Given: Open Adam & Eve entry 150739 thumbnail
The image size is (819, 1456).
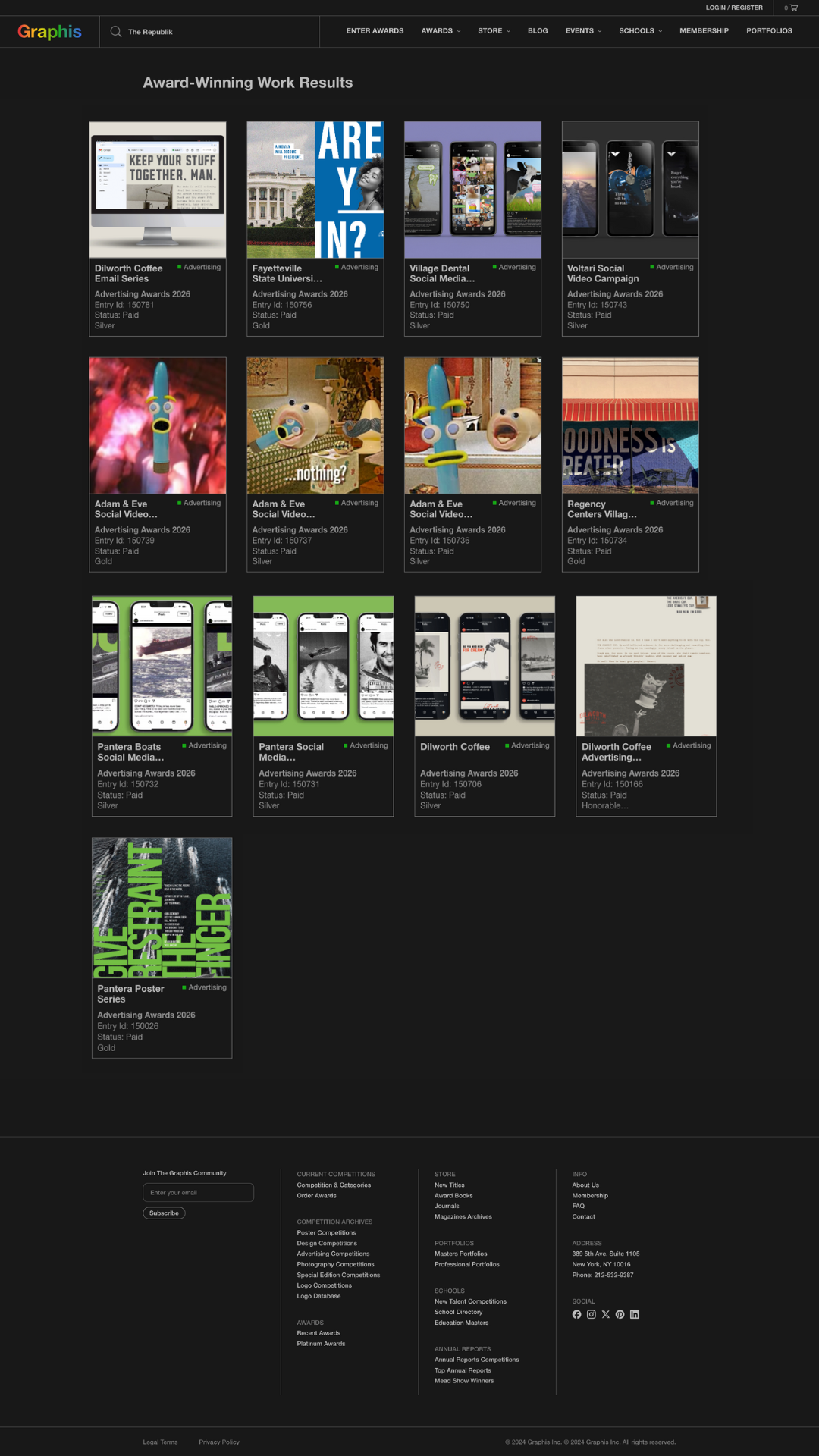Looking at the screenshot, I should pos(158,425).
